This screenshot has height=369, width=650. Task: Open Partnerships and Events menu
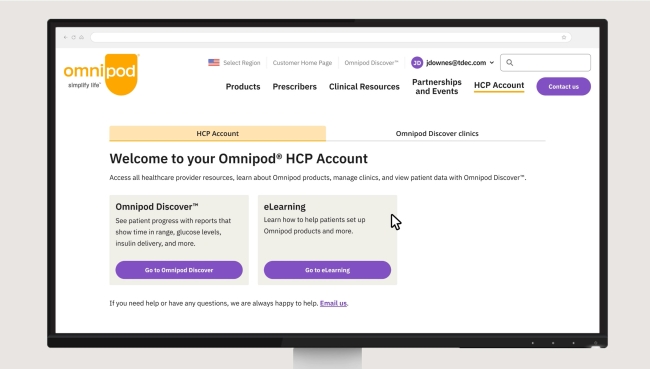437,87
